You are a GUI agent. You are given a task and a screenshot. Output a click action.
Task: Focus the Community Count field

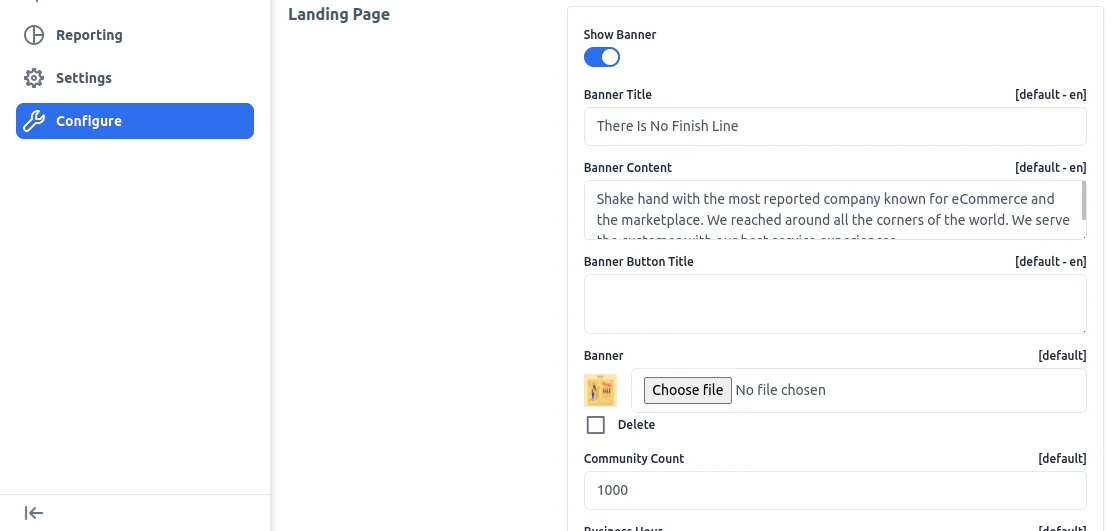pyautogui.click(x=835, y=490)
